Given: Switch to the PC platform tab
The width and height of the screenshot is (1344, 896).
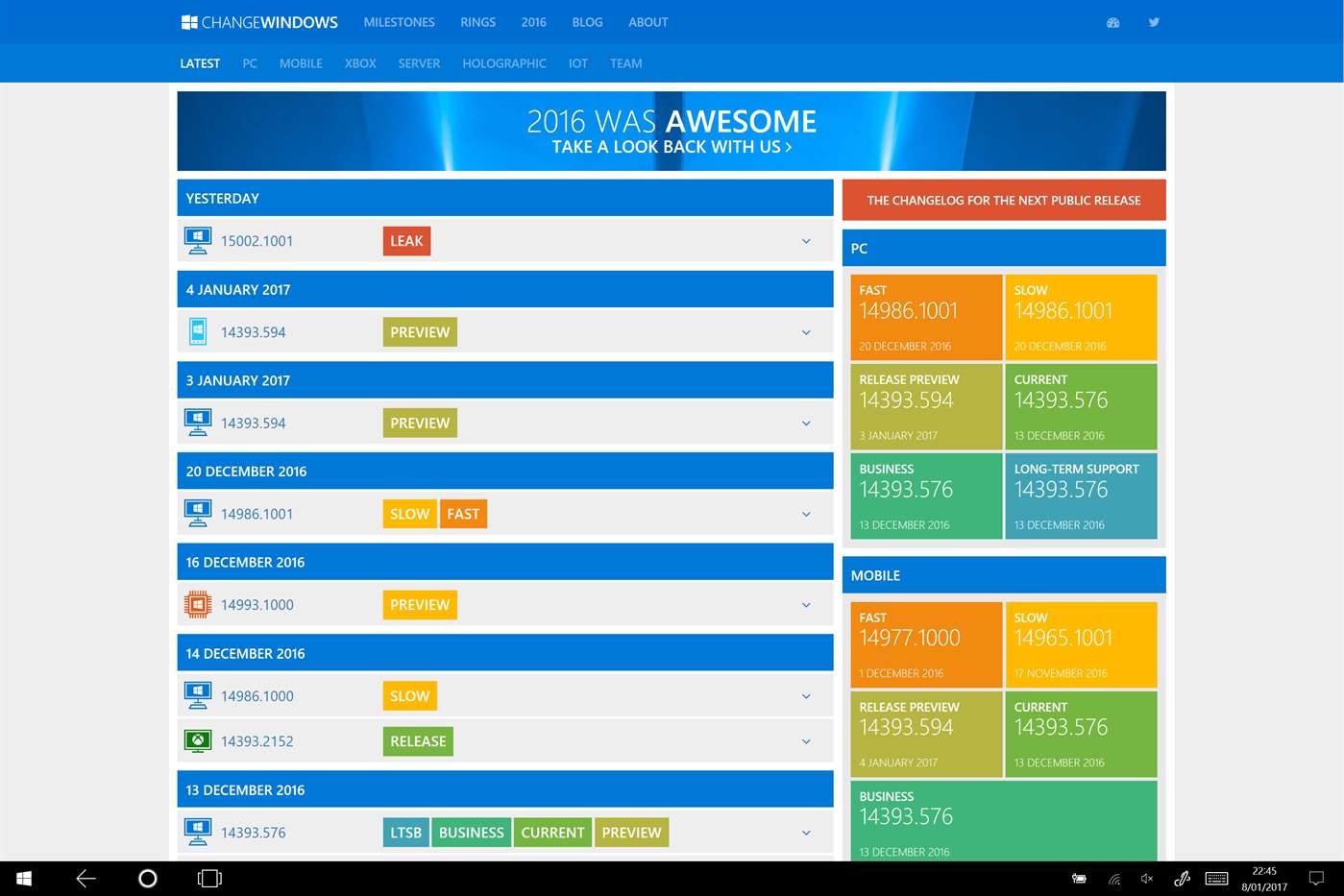Looking at the screenshot, I should tap(250, 63).
